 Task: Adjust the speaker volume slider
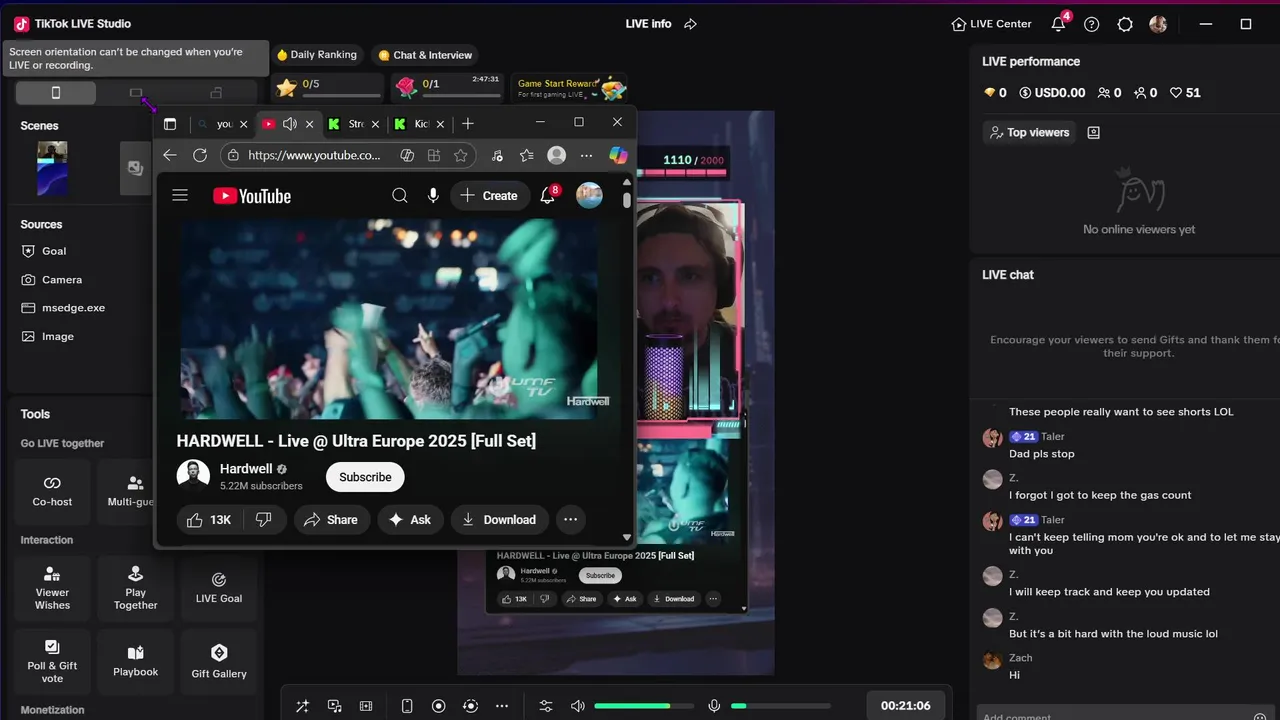tap(644, 706)
